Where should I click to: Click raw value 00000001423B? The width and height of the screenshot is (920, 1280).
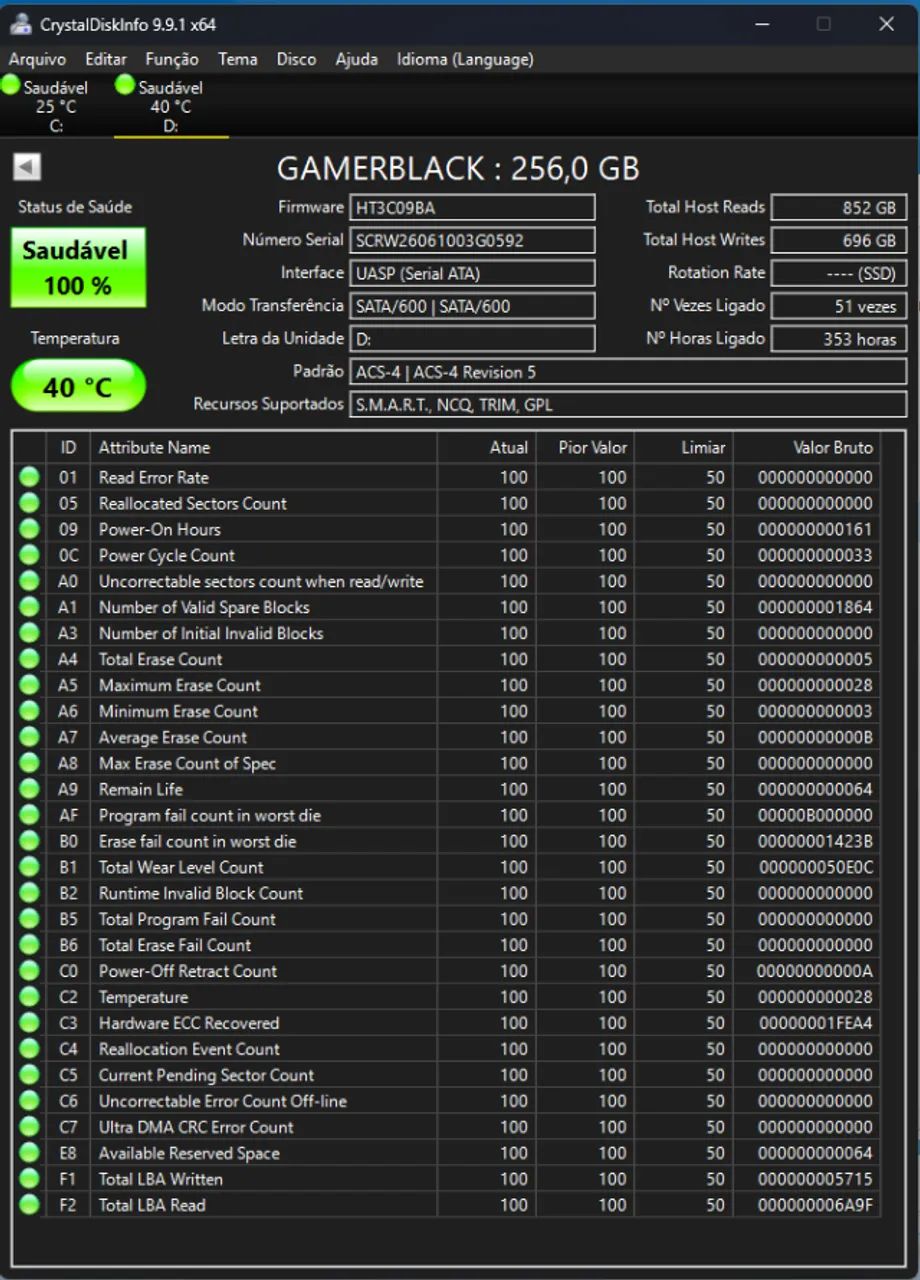815,841
